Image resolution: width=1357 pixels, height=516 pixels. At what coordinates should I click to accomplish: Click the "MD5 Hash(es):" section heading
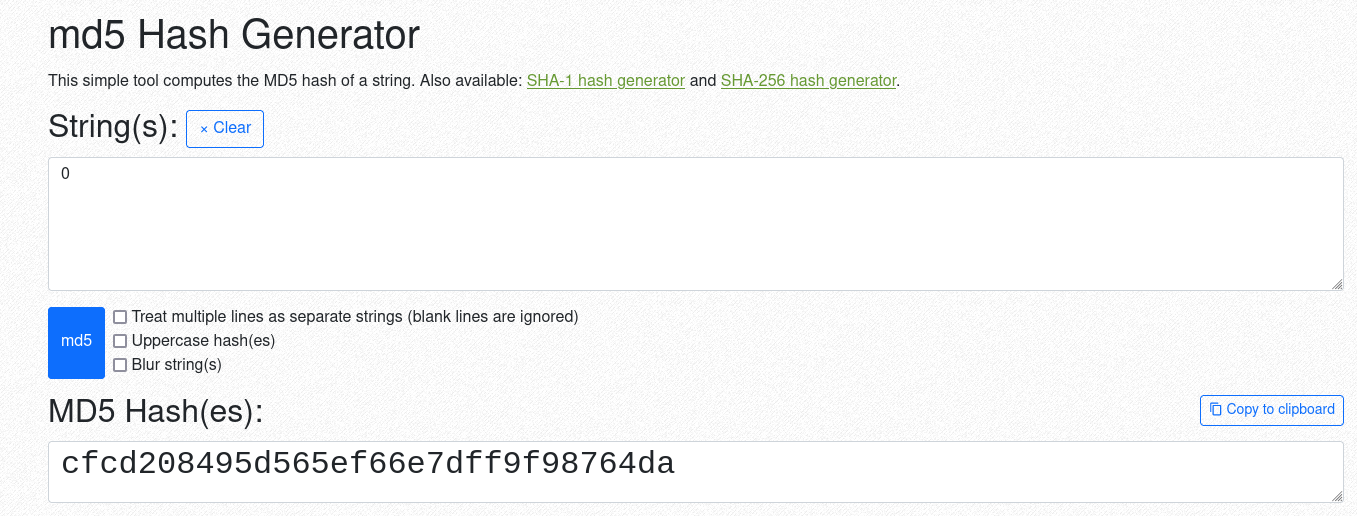tap(155, 411)
